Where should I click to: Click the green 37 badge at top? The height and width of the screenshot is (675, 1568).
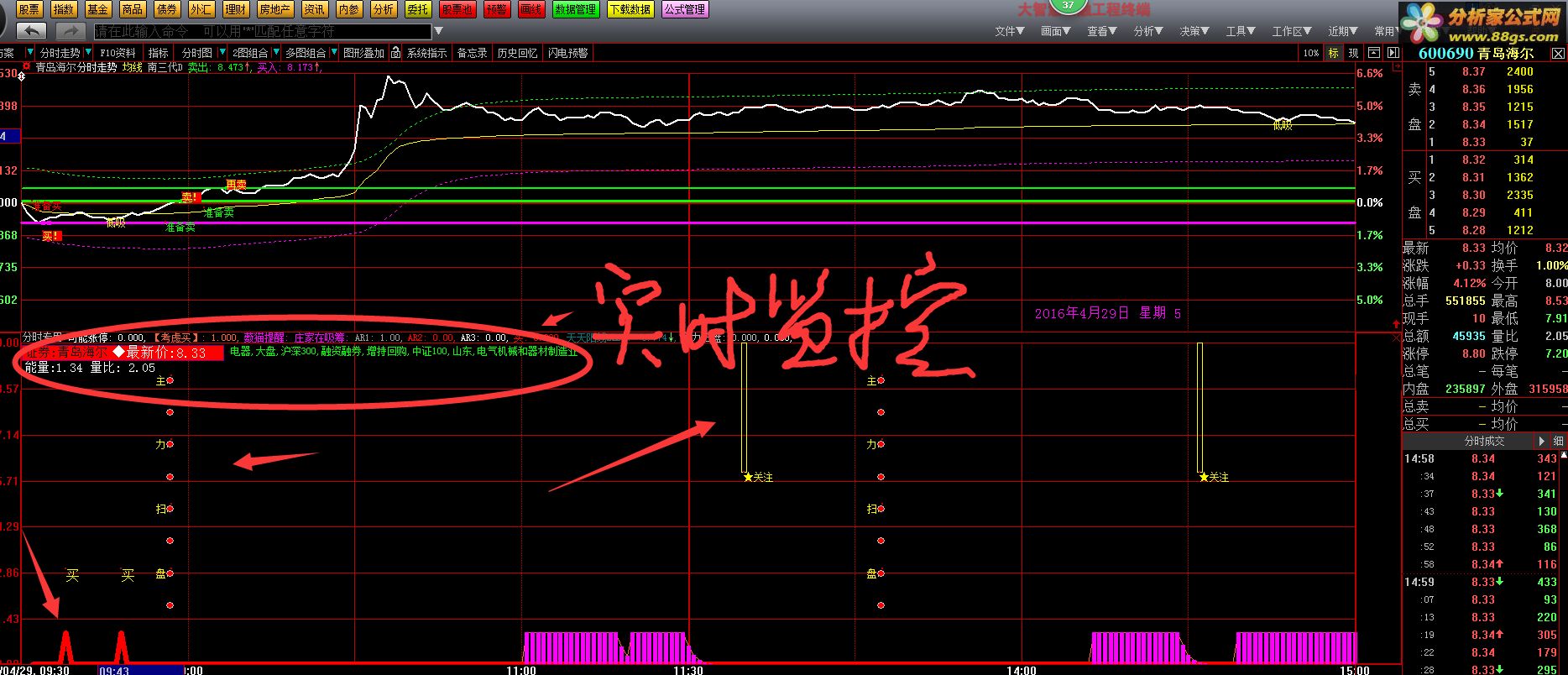(1068, 5)
